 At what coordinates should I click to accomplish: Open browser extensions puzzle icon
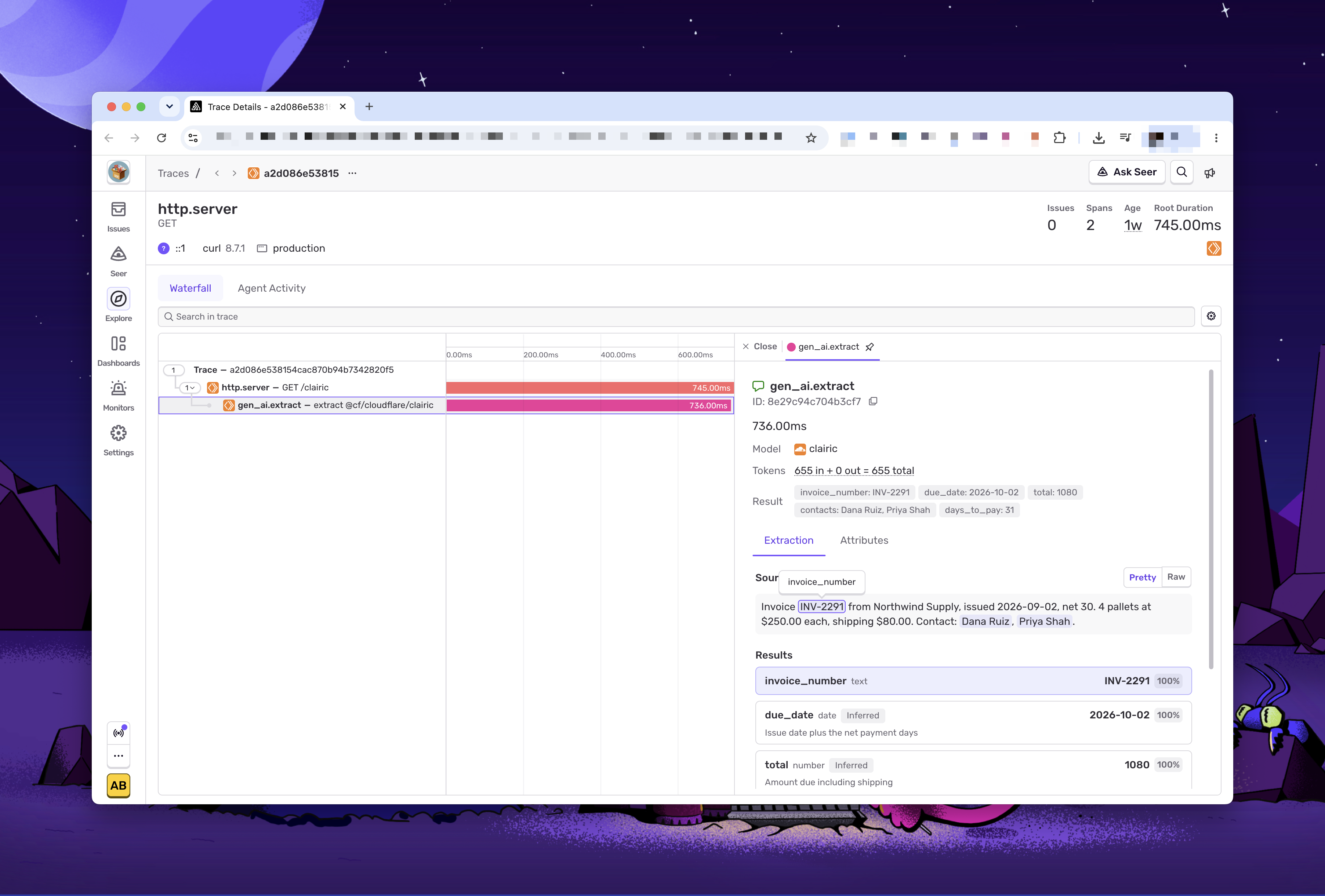(x=1059, y=137)
